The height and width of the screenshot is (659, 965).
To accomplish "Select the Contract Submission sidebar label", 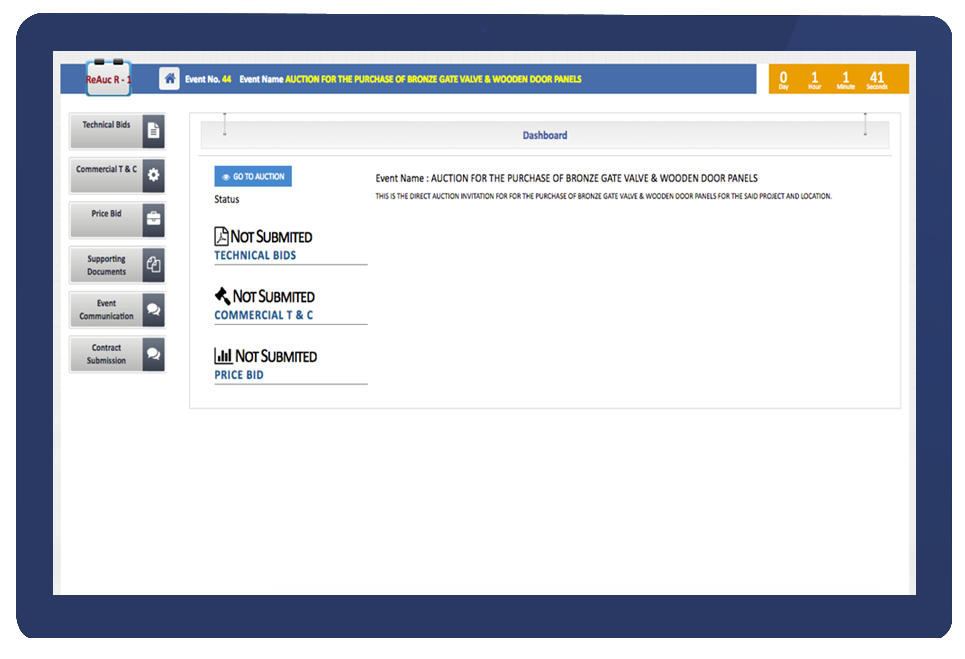I will [106, 354].
